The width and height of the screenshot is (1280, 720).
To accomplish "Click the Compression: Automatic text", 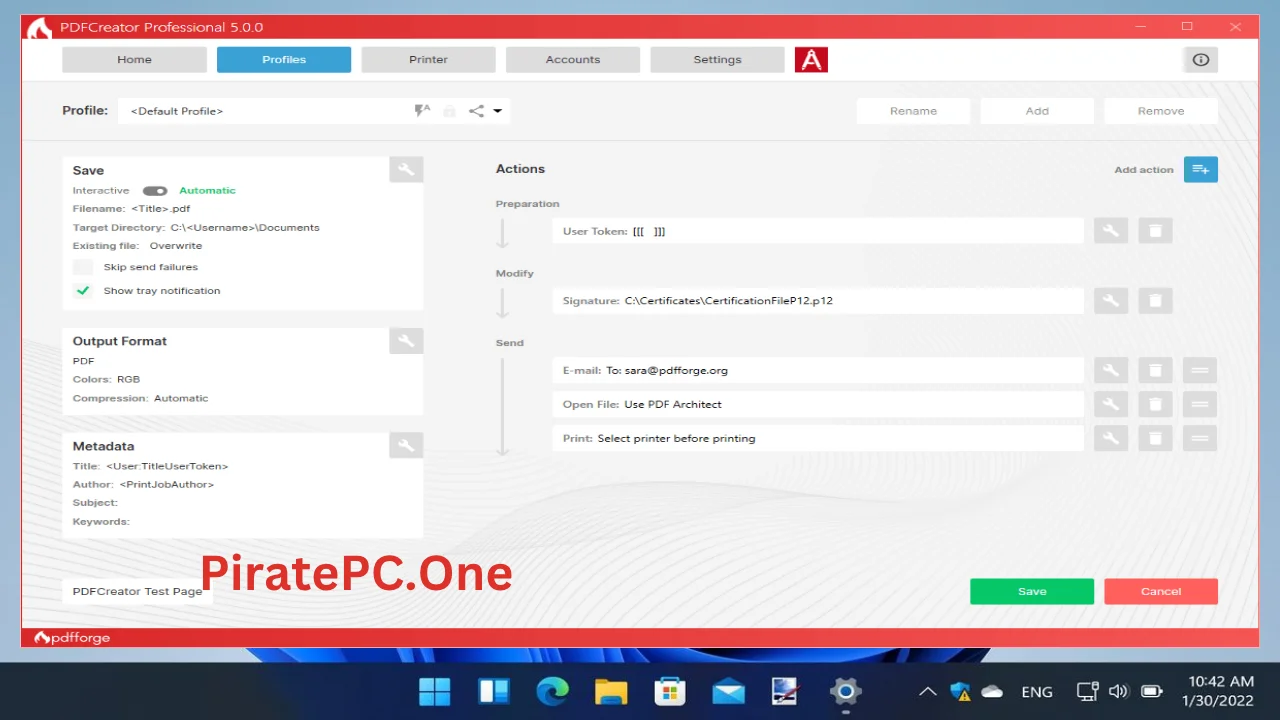I will pyautogui.click(x=140, y=398).
